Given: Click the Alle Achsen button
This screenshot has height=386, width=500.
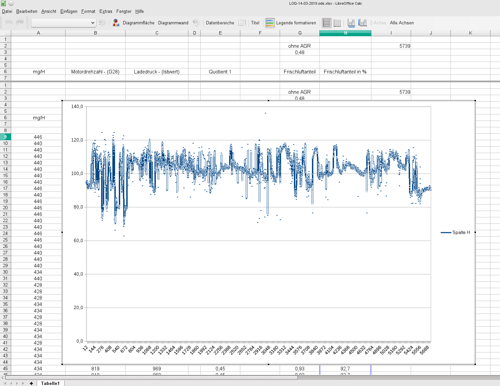Looking at the screenshot, I should (402, 23).
